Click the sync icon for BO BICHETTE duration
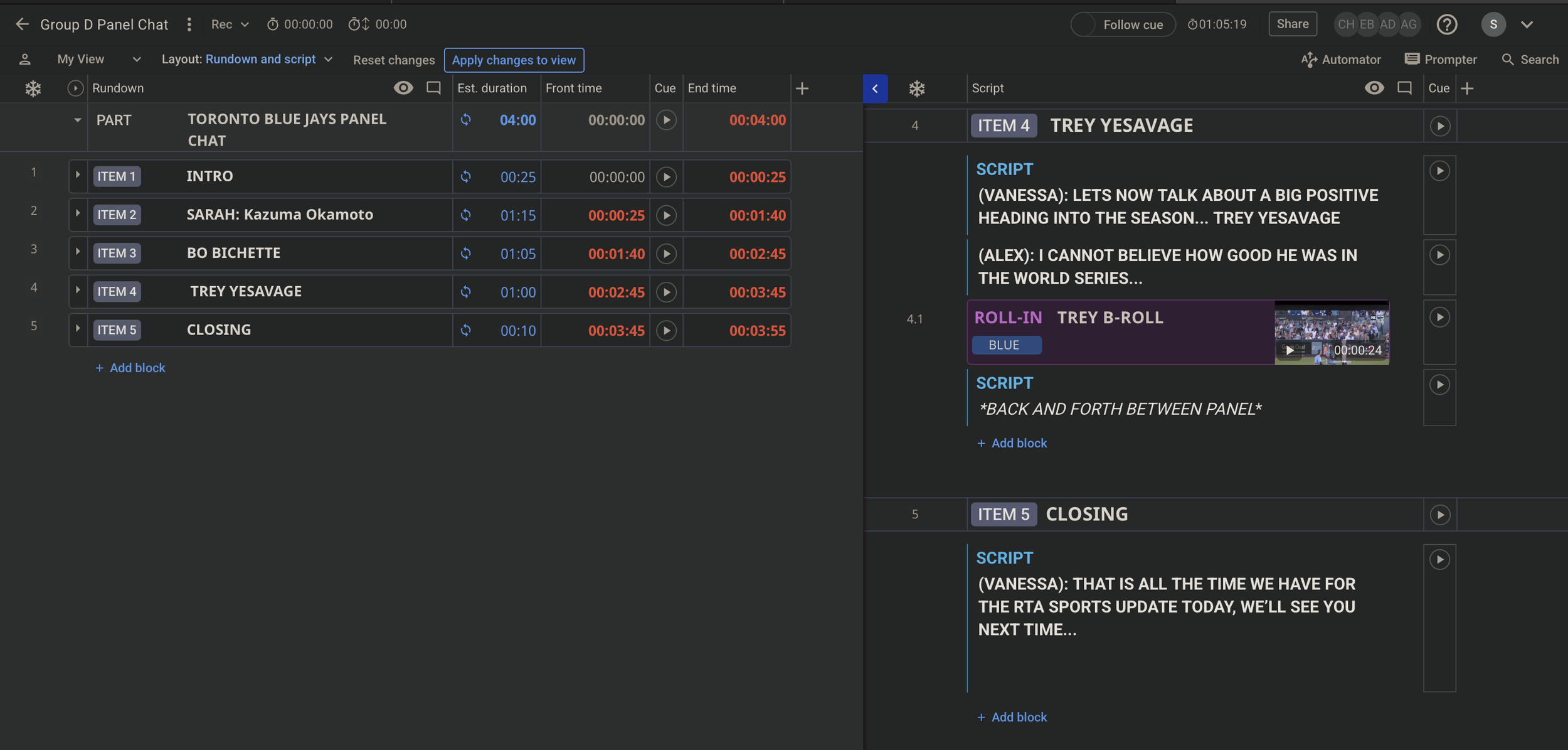 coord(465,254)
